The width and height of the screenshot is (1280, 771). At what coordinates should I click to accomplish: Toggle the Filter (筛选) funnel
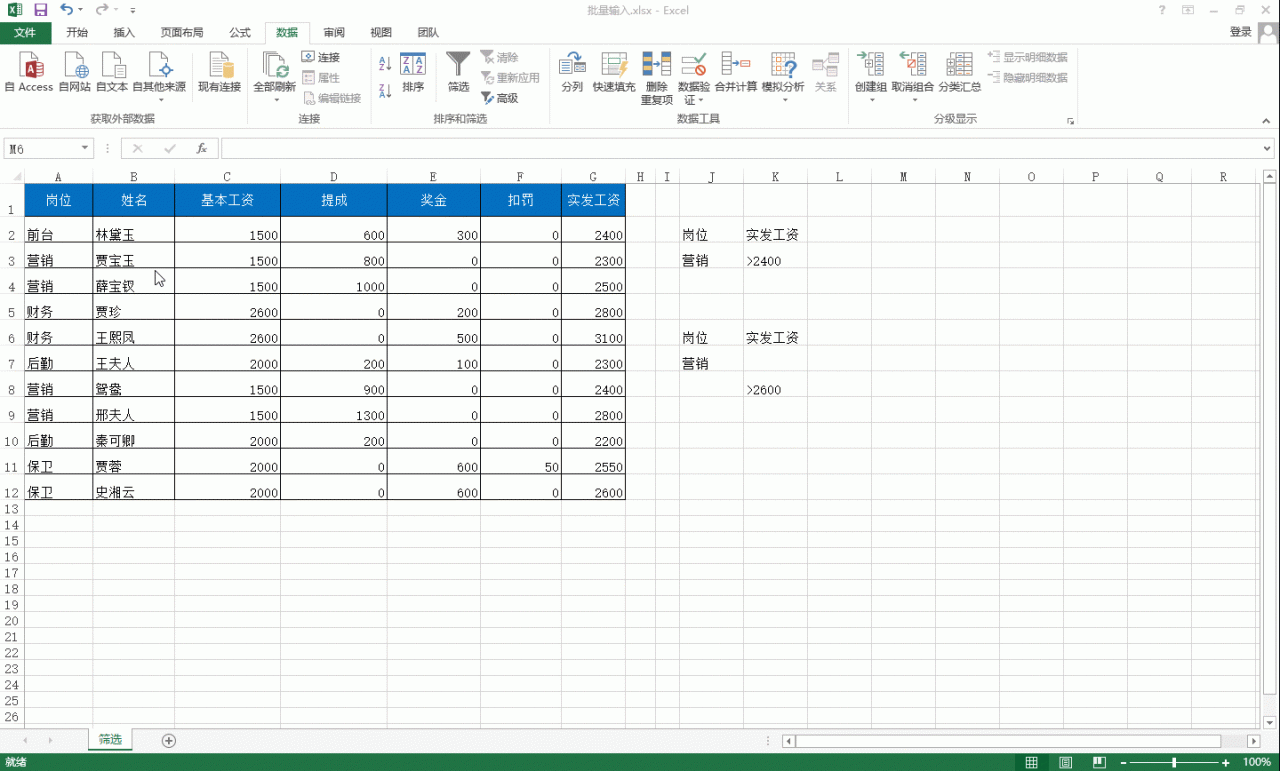(x=458, y=73)
